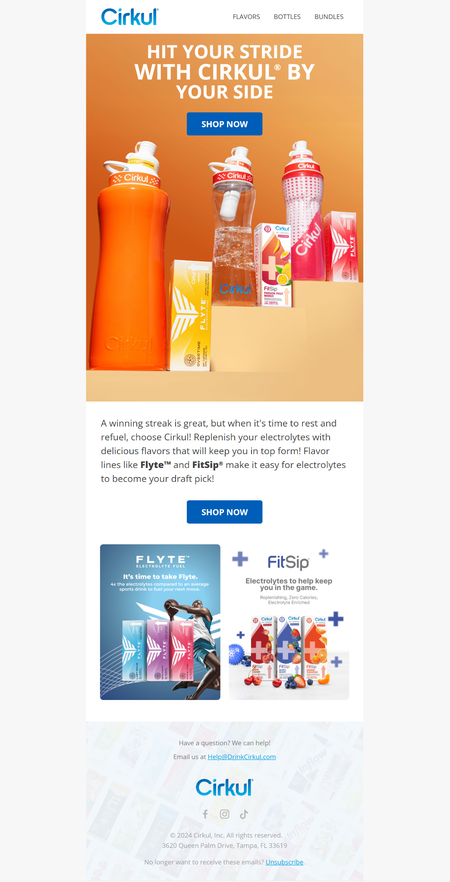Click the pink patterned Cirkul bottle
450x882 pixels.
tap(304, 211)
